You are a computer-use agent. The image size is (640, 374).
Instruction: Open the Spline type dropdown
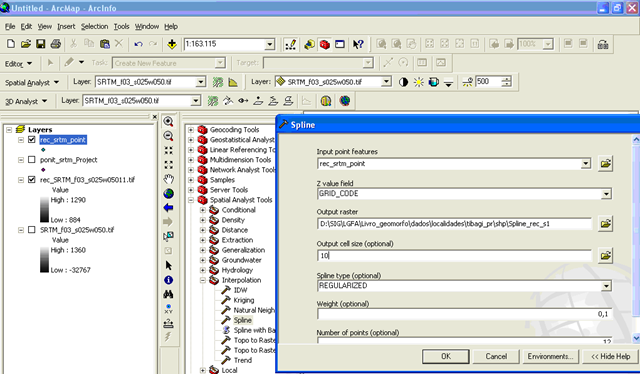[607, 286]
